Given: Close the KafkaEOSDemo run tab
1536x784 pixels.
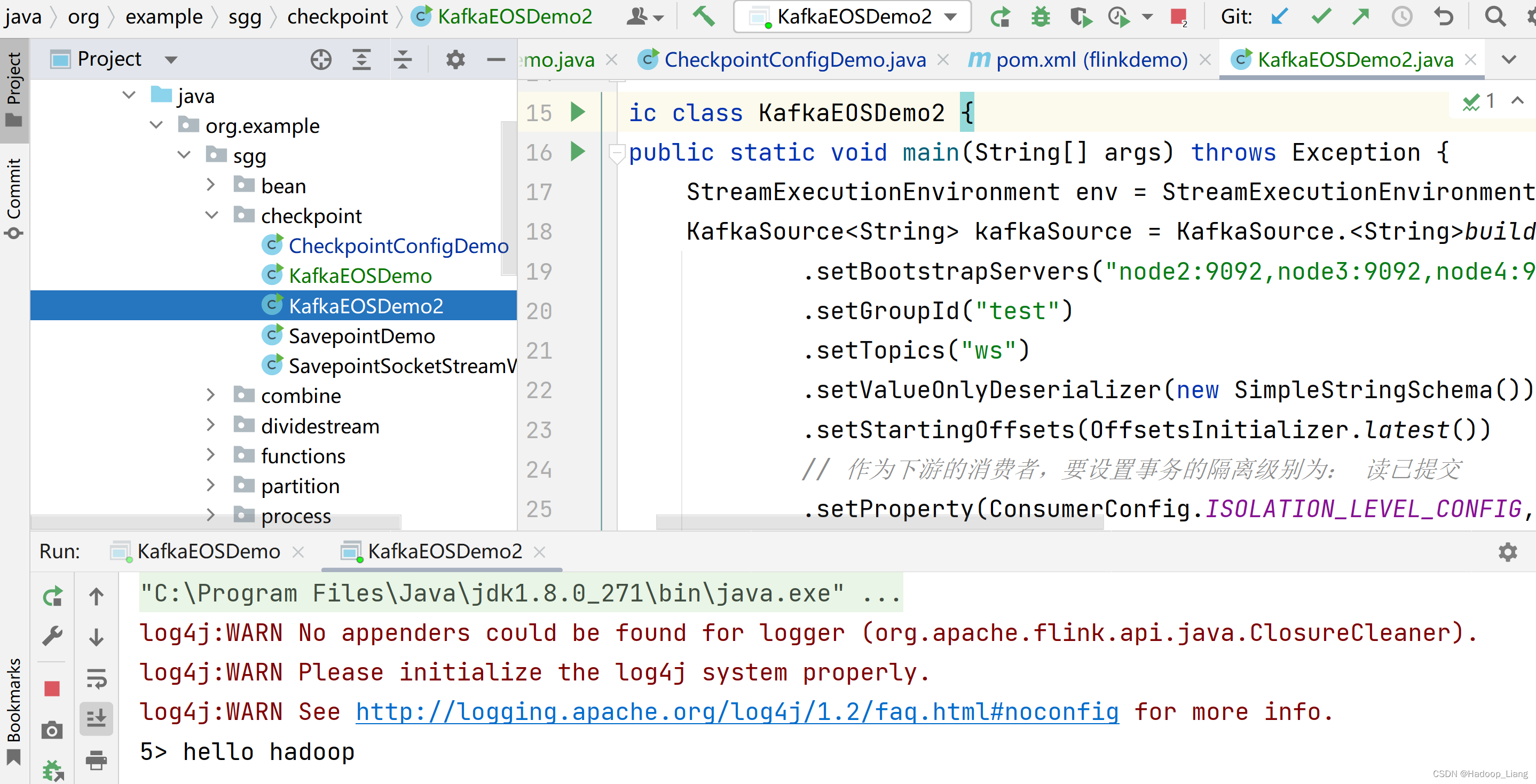Looking at the screenshot, I should click(298, 552).
